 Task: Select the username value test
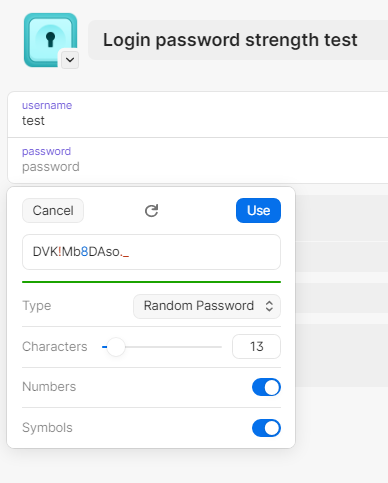(33, 121)
